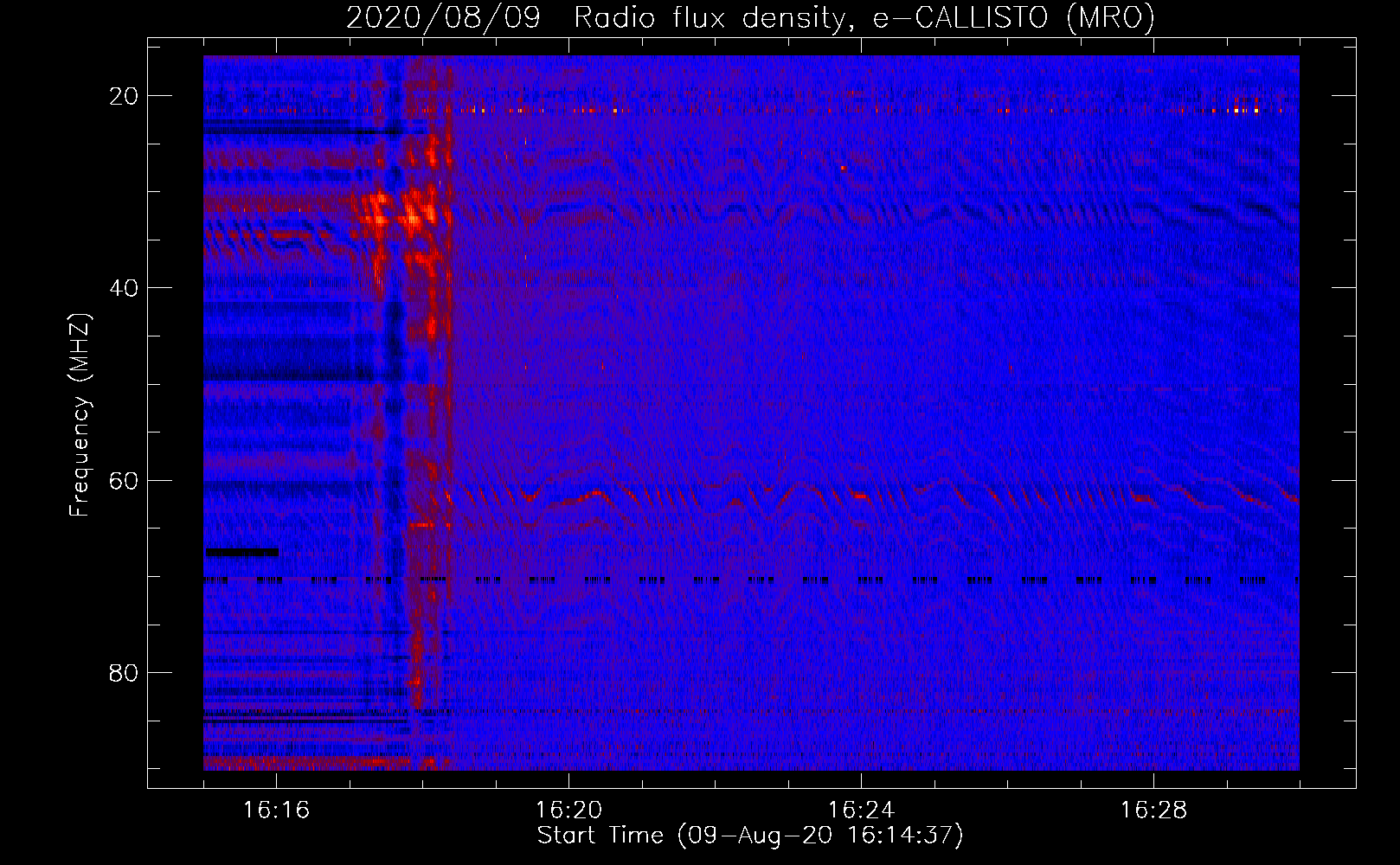This screenshot has height=865, width=1400.
Task: Click the time tick label '16:16'
Action: click(x=276, y=811)
